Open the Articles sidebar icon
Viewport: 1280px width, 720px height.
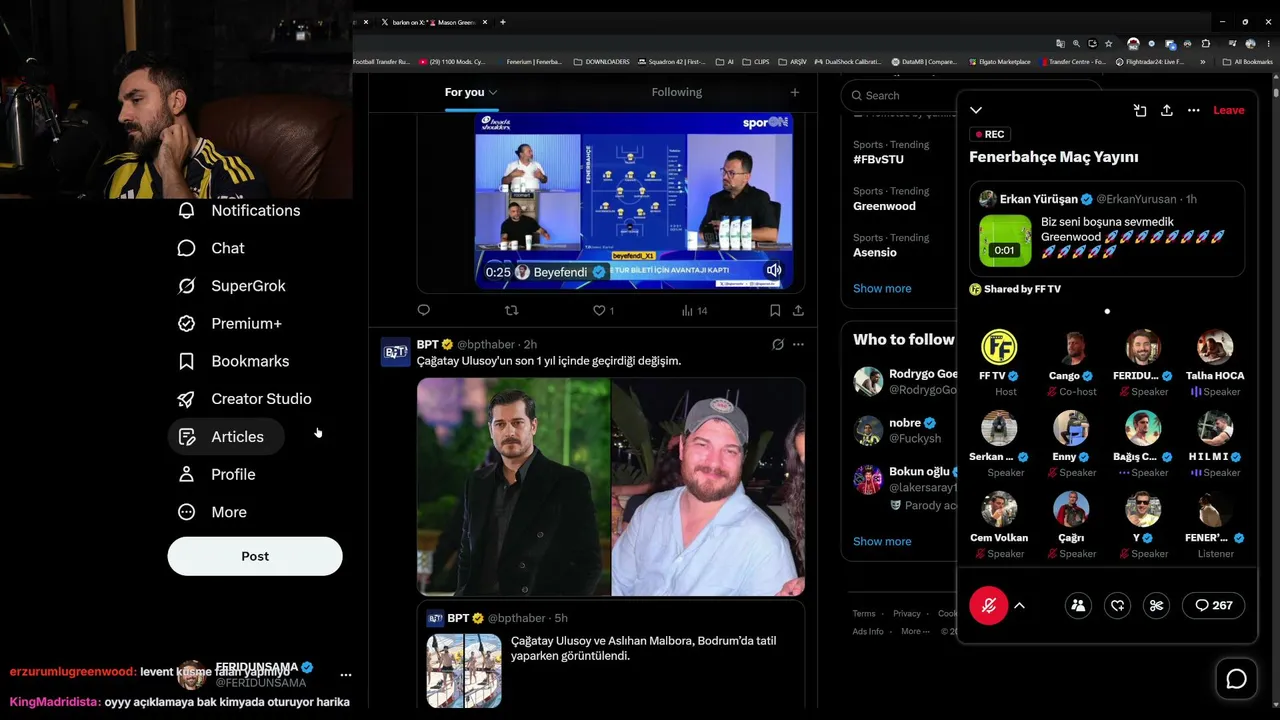tap(186, 437)
